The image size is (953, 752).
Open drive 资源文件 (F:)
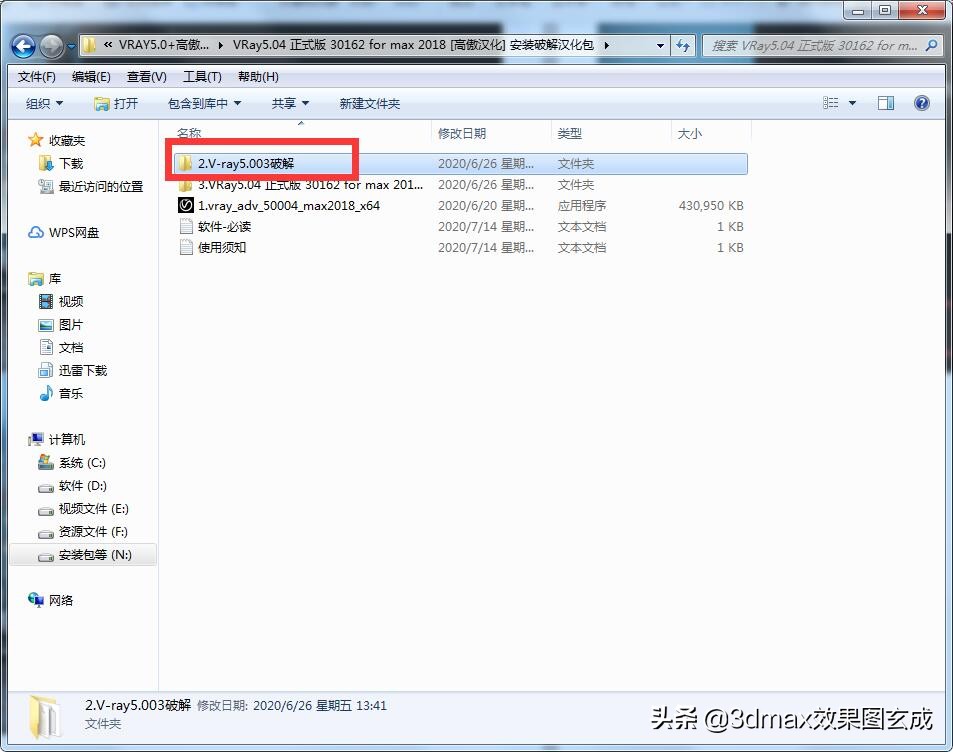(x=83, y=532)
